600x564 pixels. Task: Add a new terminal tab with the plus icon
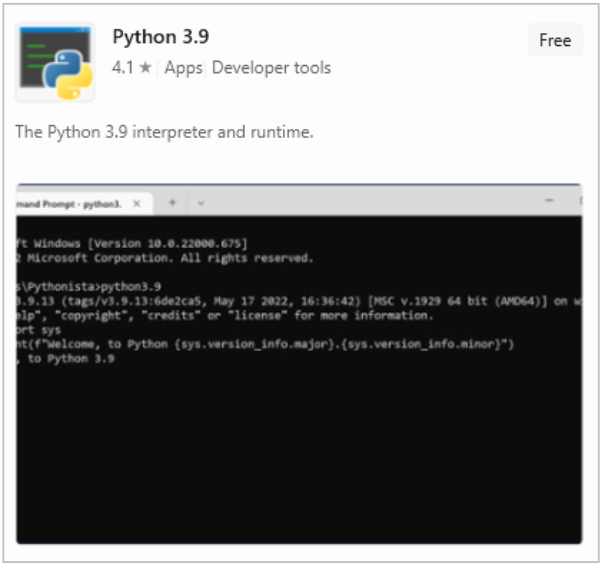[172, 203]
